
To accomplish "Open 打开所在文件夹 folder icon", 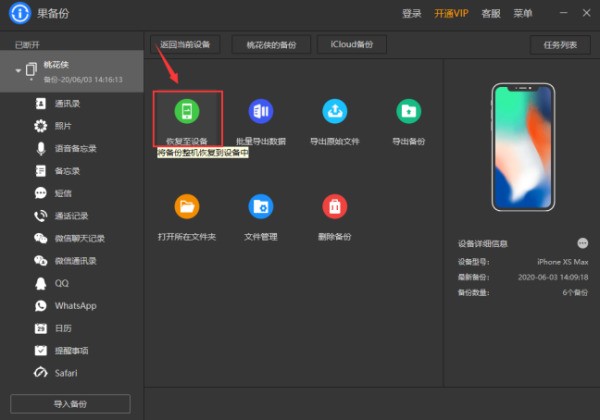I will point(187,207).
